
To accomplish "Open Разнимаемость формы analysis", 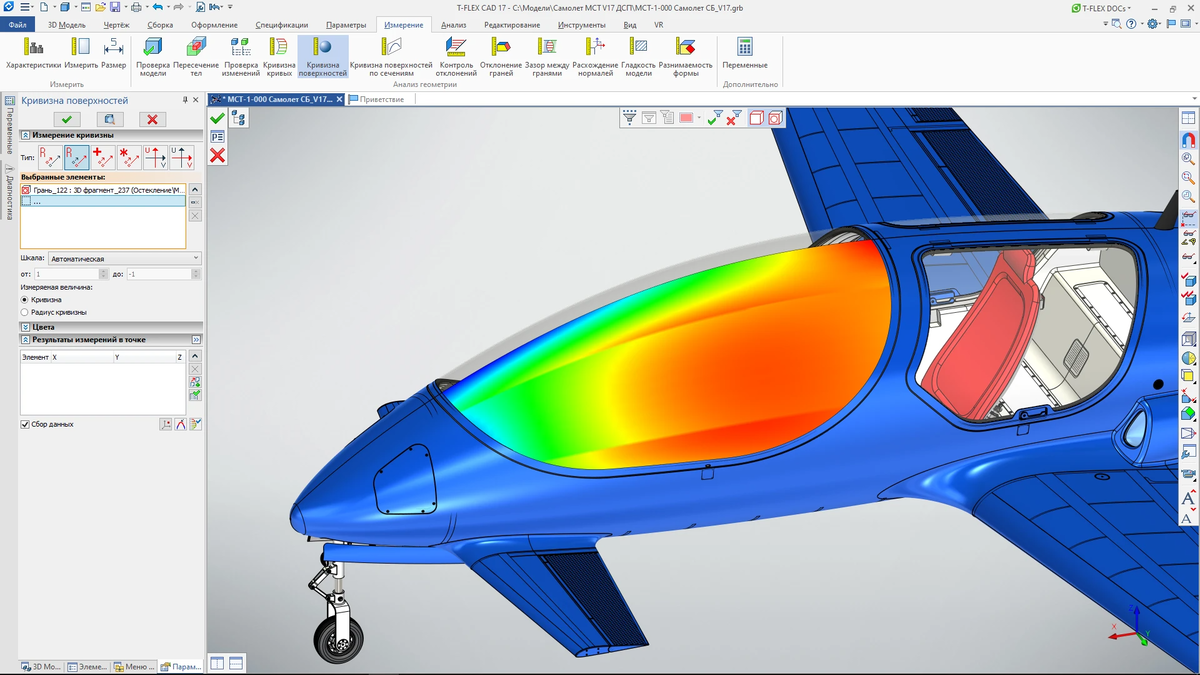I will [x=685, y=58].
